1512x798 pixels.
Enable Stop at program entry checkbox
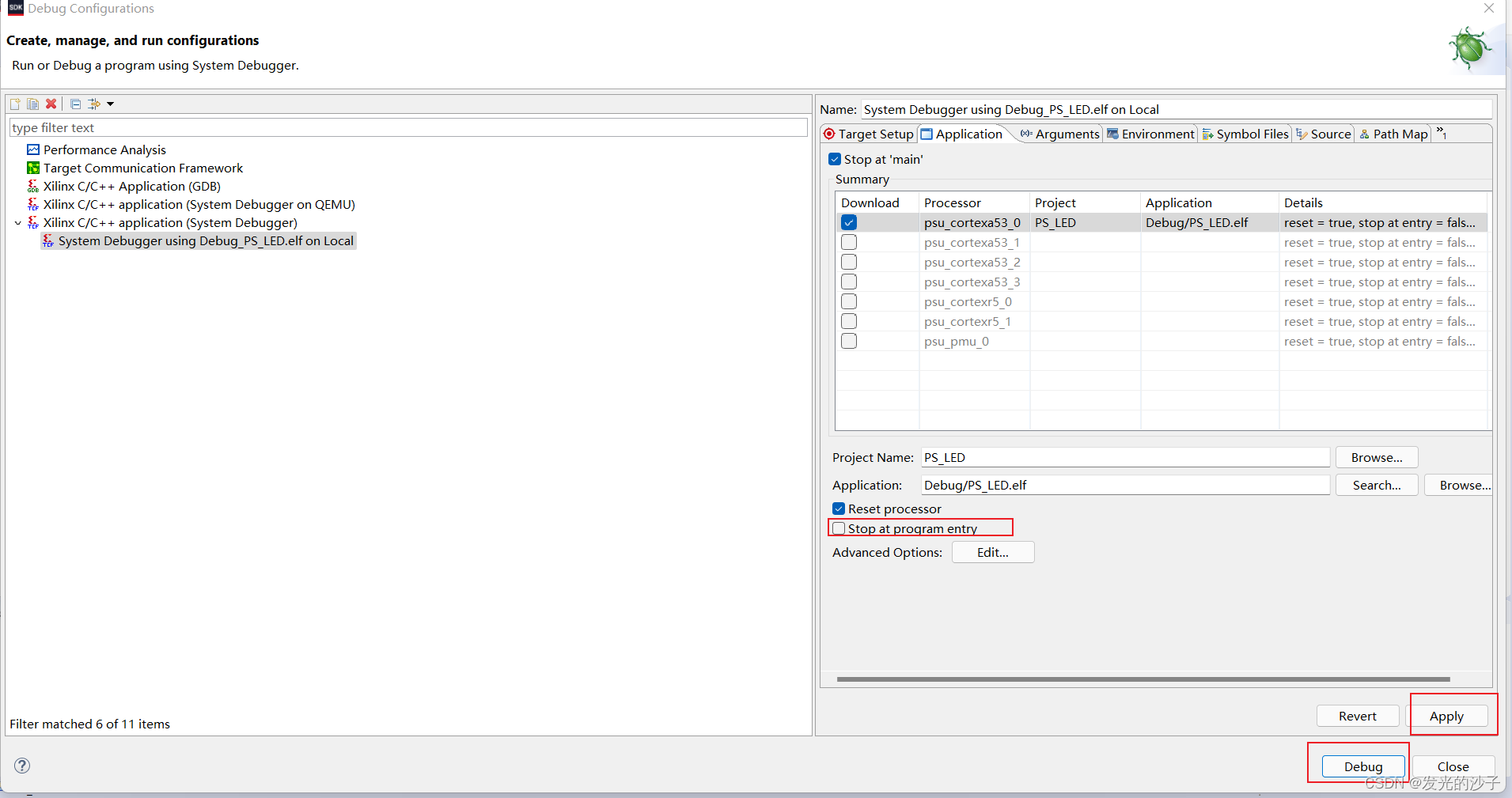coord(839,528)
